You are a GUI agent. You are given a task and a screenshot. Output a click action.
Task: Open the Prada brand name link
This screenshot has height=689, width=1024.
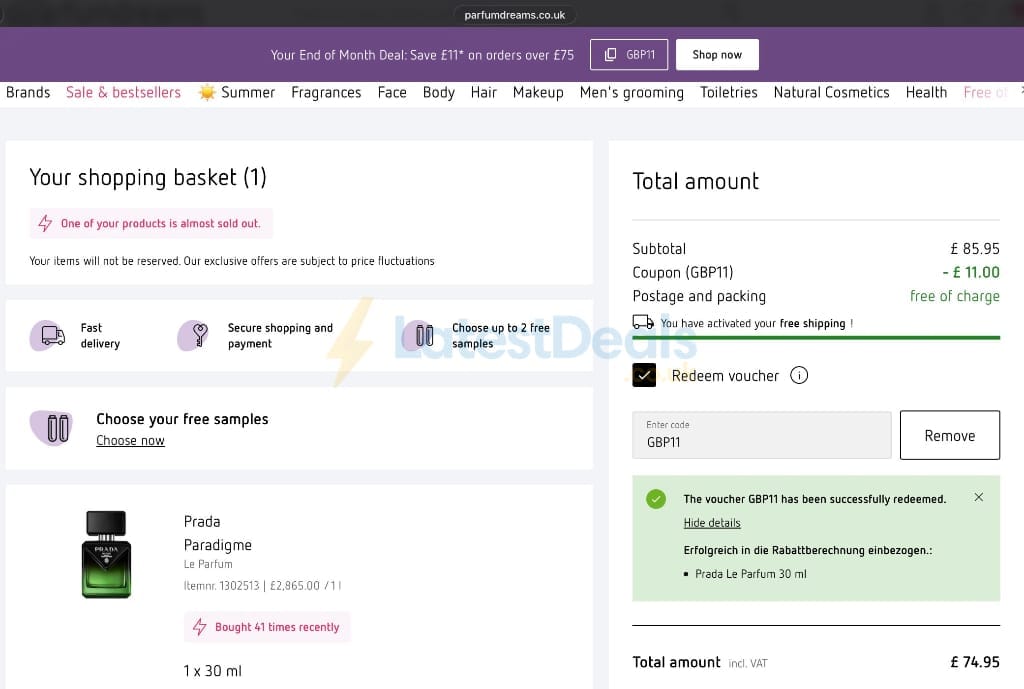pyautogui.click(x=202, y=521)
